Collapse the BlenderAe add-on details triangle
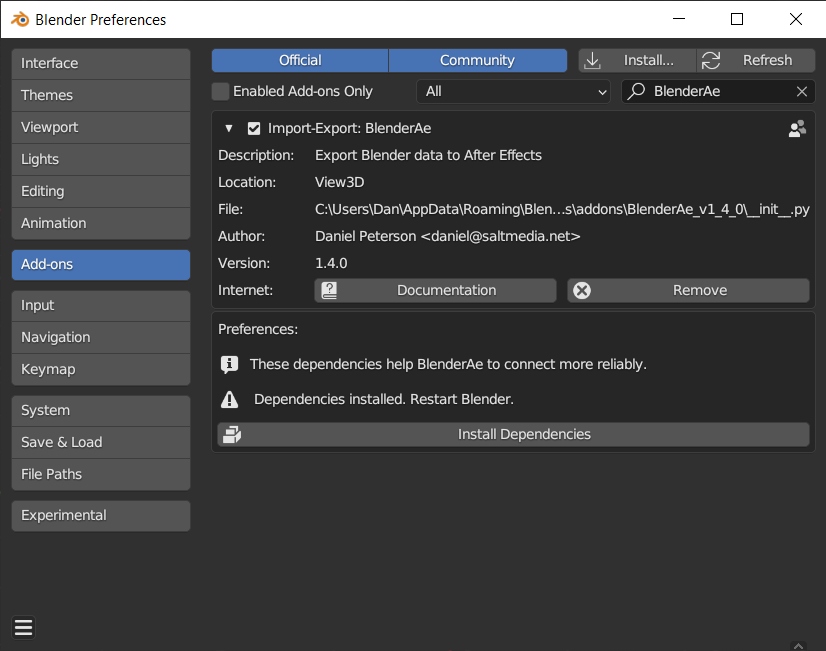The width and height of the screenshot is (826, 651). (x=229, y=129)
